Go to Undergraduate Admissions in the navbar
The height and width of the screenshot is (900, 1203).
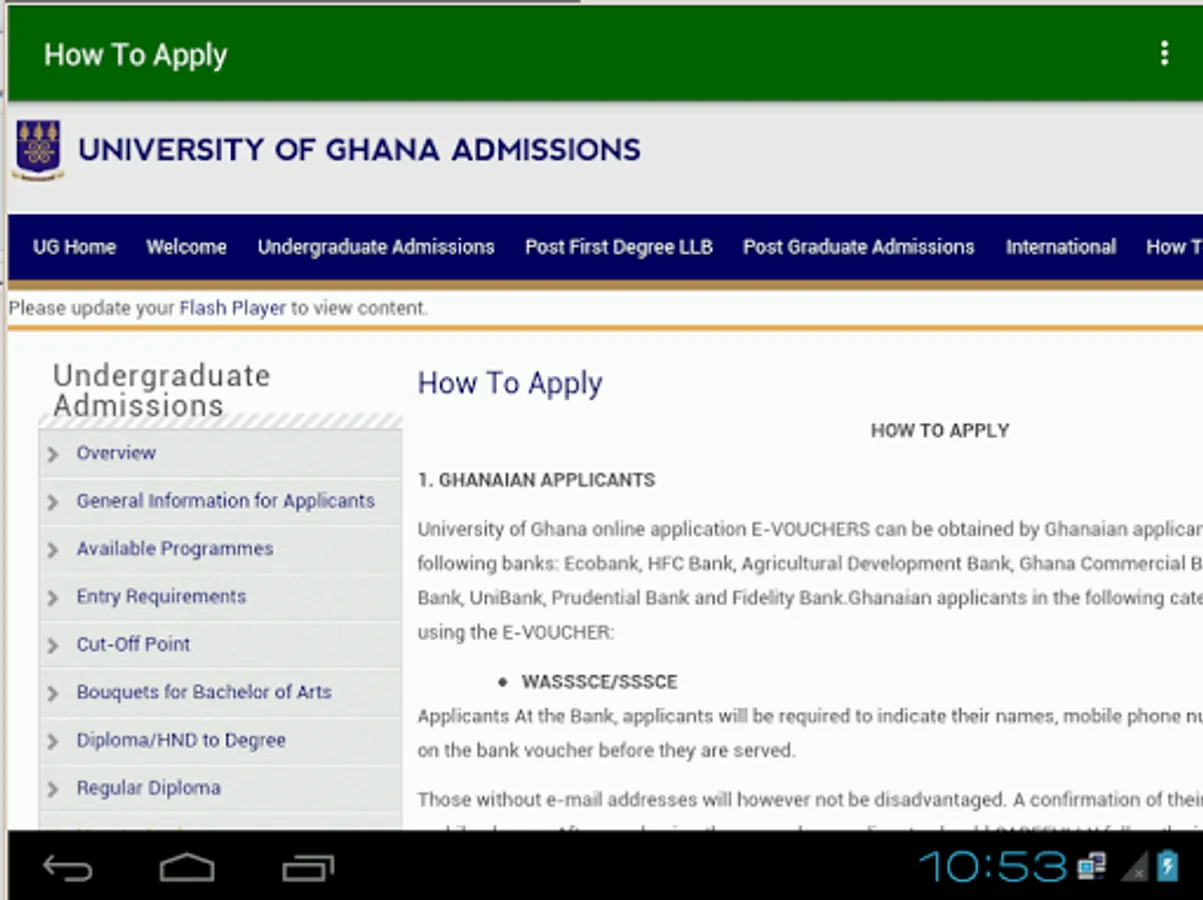376,247
